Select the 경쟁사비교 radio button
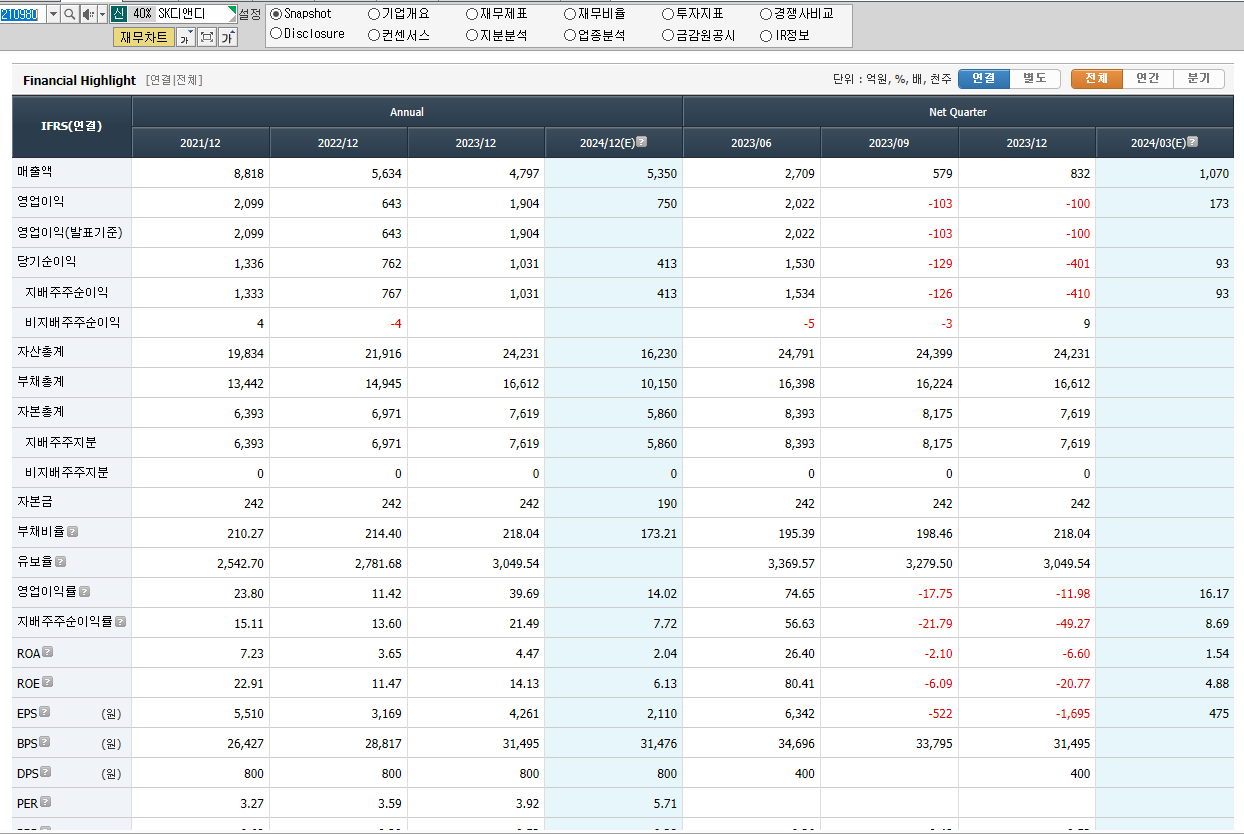 (x=766, y=14)
